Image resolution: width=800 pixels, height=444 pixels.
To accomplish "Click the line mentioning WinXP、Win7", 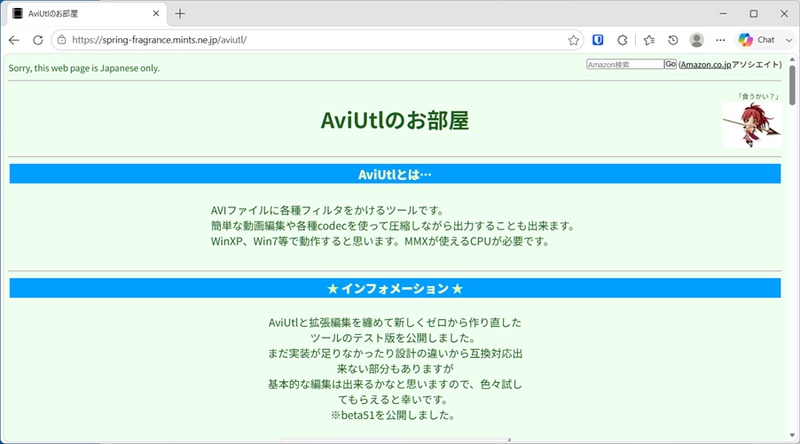I will 381,241.
